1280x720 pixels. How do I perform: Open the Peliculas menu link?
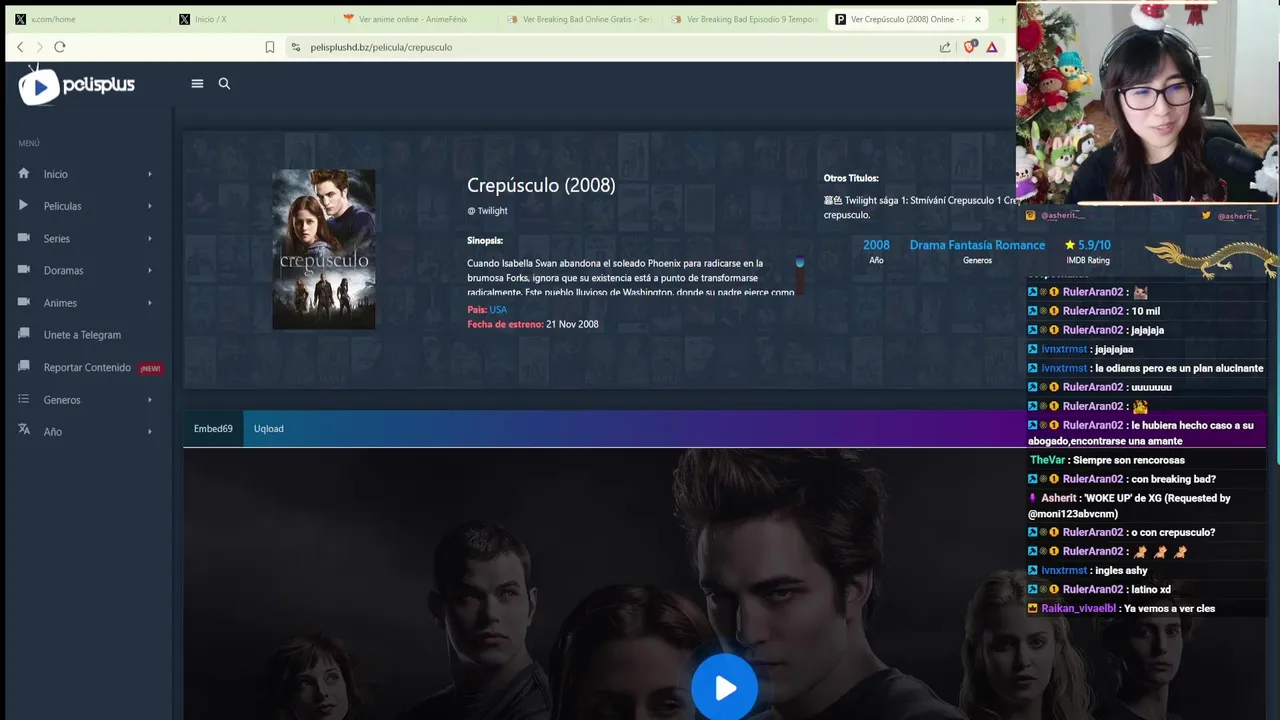pyautogui.click(x=63, y=206)
